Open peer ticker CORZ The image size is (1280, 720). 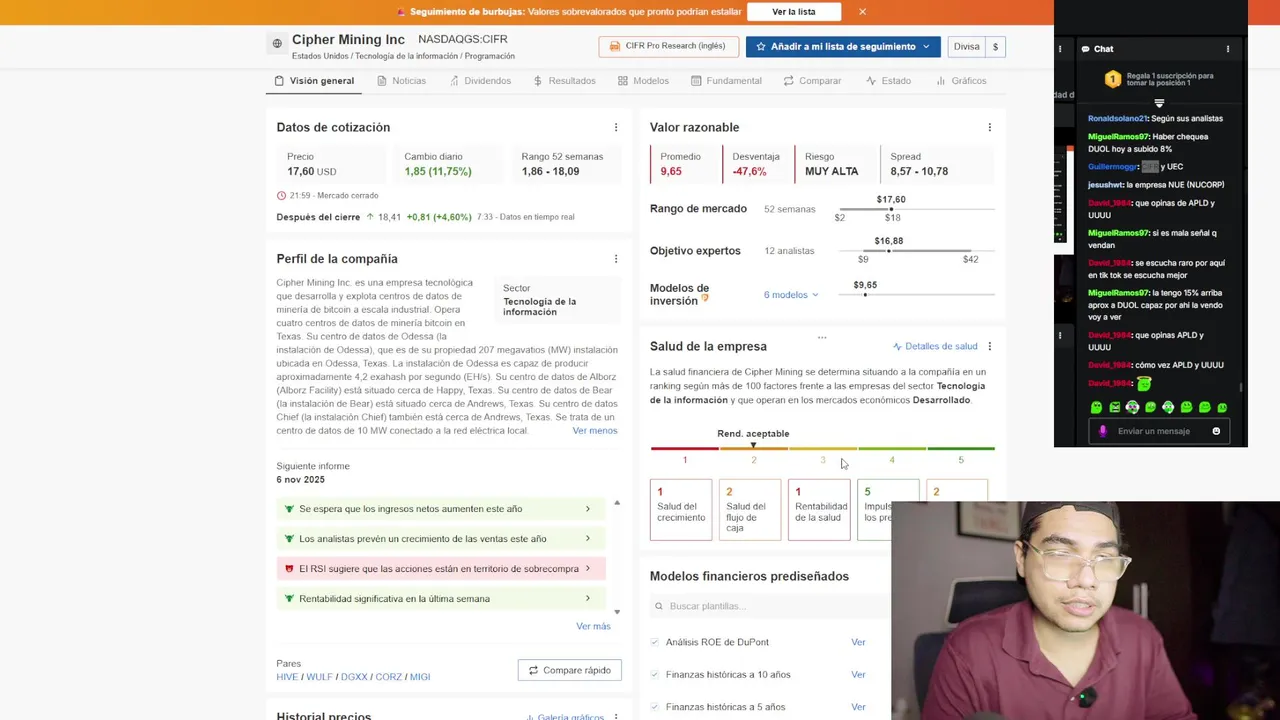(388, 677)
